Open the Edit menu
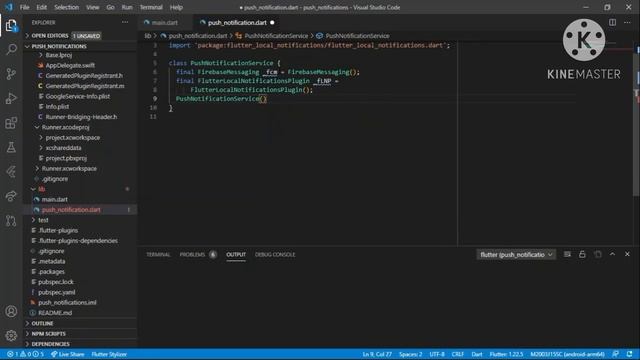640x360 pixels. [41, 7]
